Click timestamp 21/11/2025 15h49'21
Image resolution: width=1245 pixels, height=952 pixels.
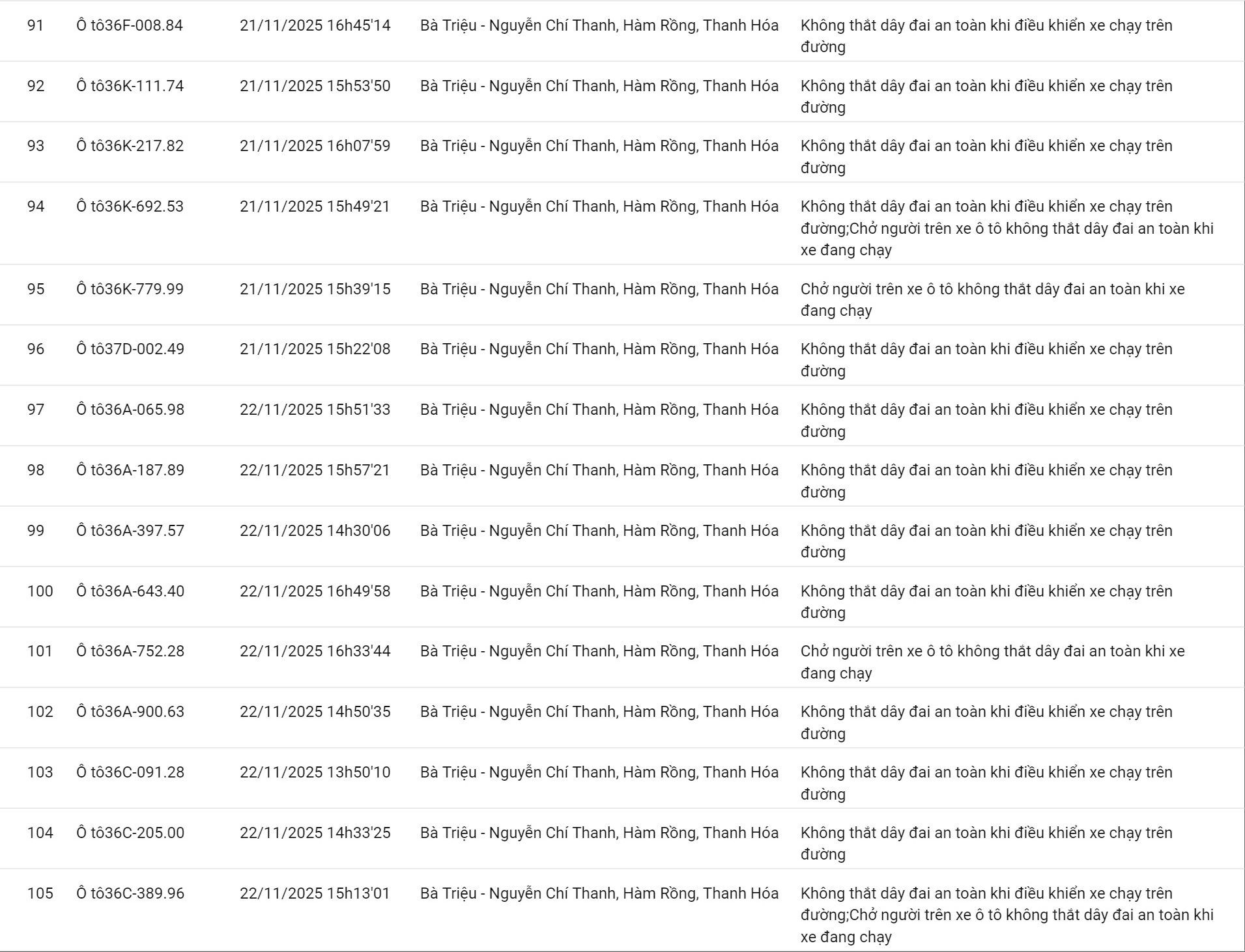(x=315, y=206)
